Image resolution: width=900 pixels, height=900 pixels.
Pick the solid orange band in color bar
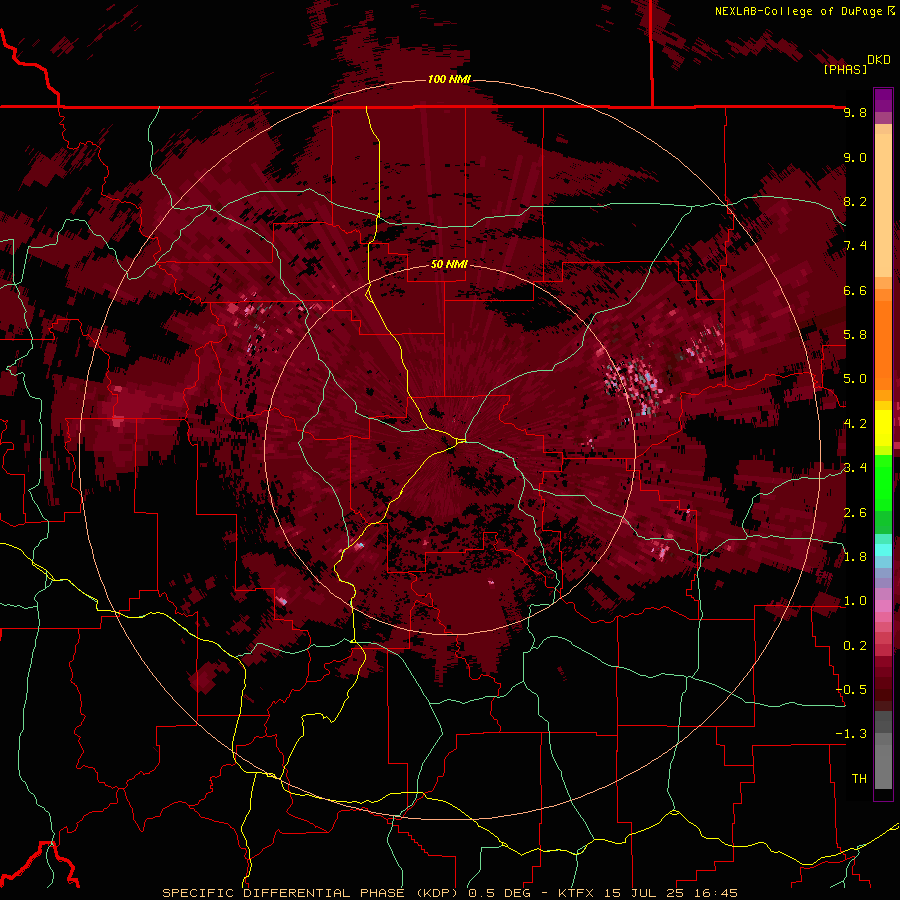tap(883, 344)
